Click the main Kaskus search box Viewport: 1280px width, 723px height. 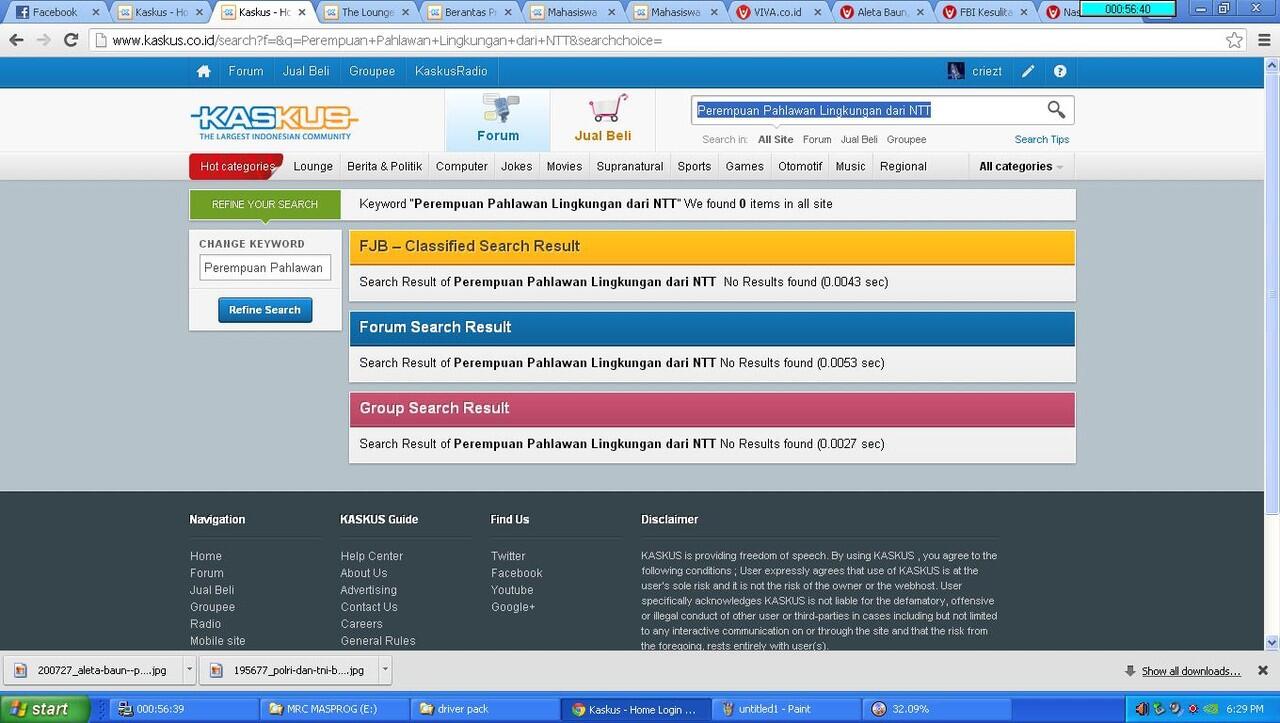pos(868,110)
